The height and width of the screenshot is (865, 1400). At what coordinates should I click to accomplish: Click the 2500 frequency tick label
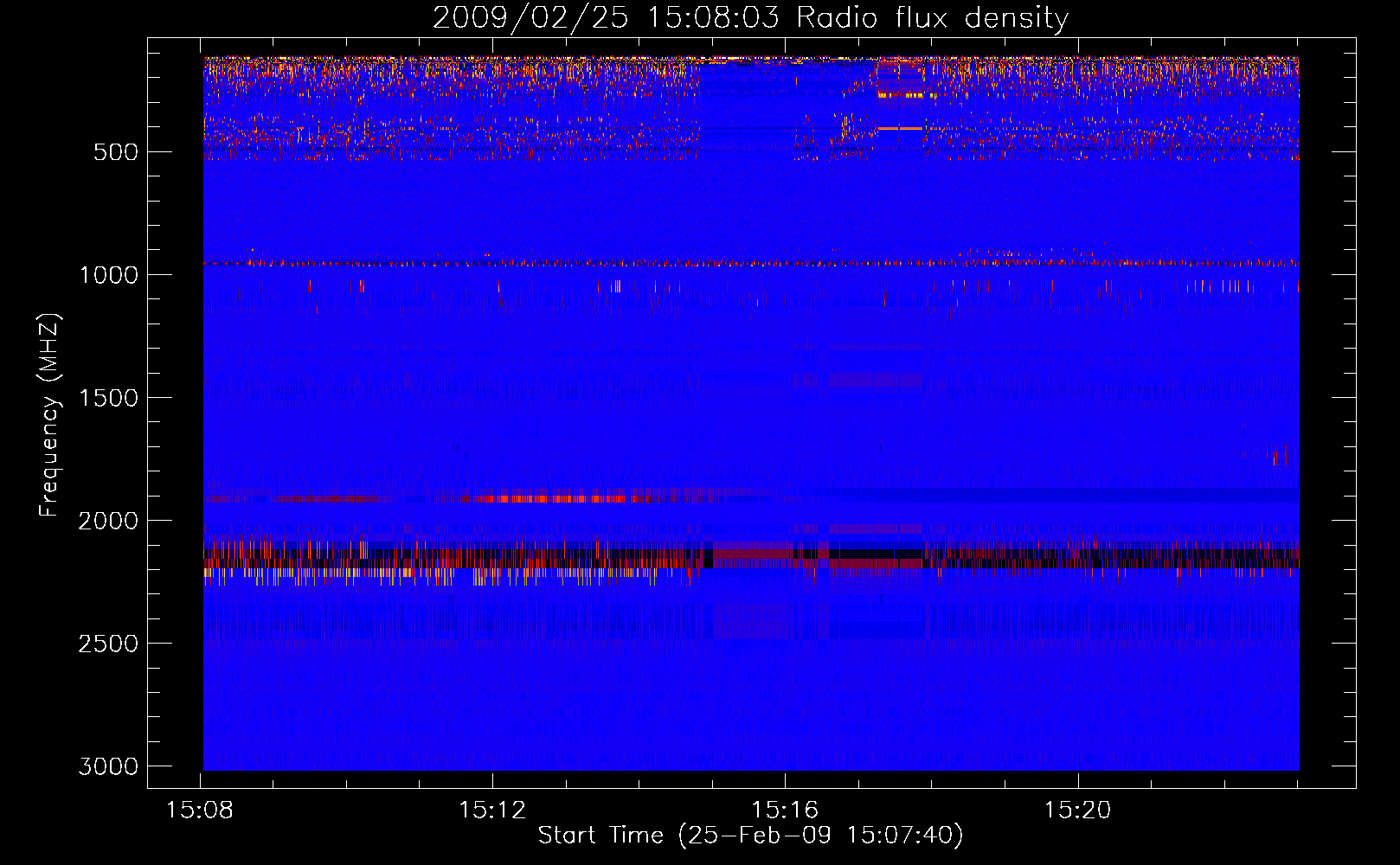tap(108, 644)
